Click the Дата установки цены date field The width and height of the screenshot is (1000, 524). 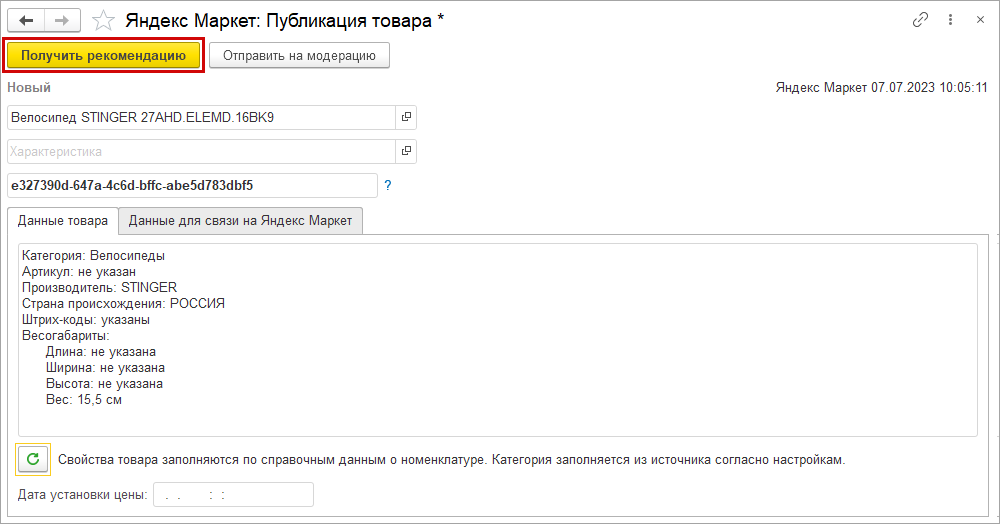tap(232, 495)
